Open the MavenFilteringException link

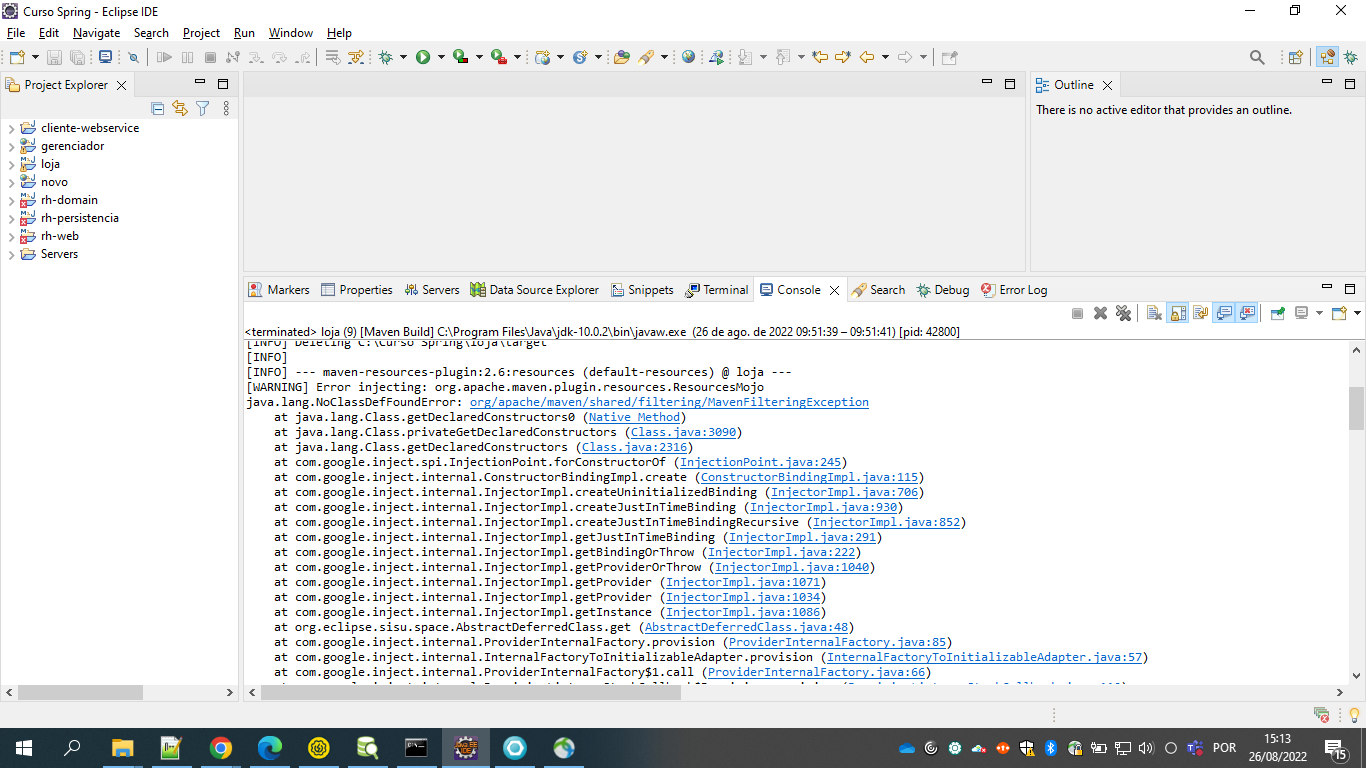(x=669, y=402)
